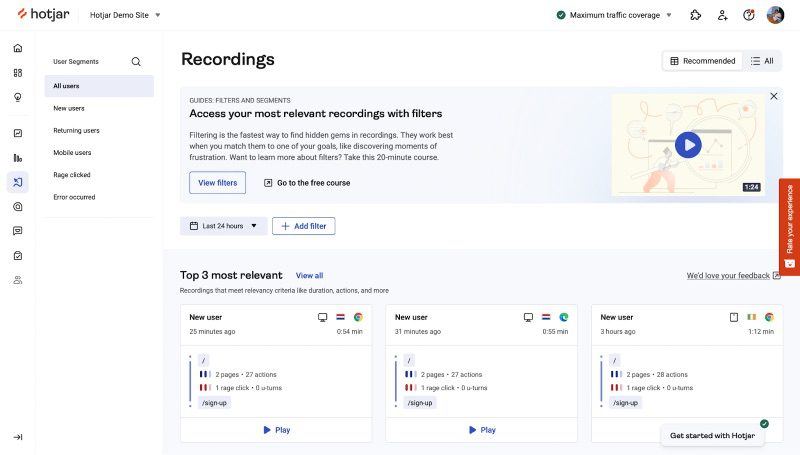Open the Last 24 hours date dropdown

tap(223, 226)
